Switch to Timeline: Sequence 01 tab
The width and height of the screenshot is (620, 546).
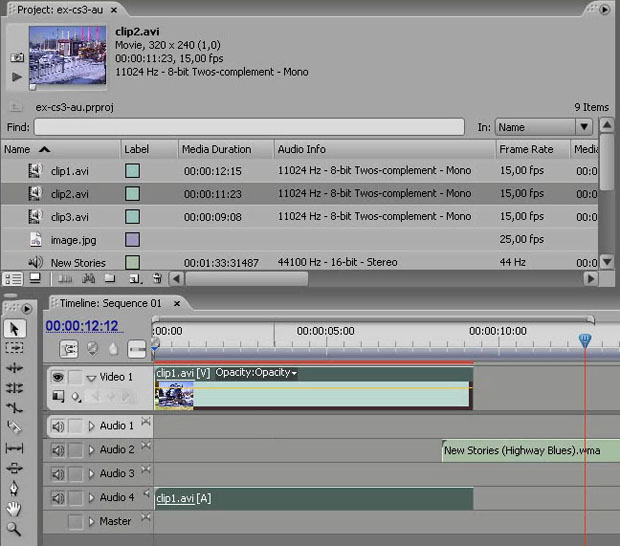coord(111,303)
